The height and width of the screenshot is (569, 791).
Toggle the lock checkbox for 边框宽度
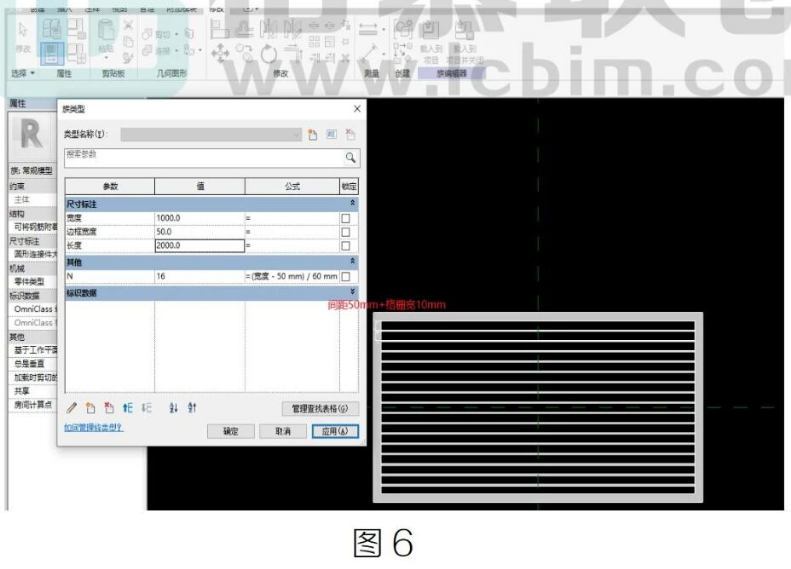coord(346,232)
